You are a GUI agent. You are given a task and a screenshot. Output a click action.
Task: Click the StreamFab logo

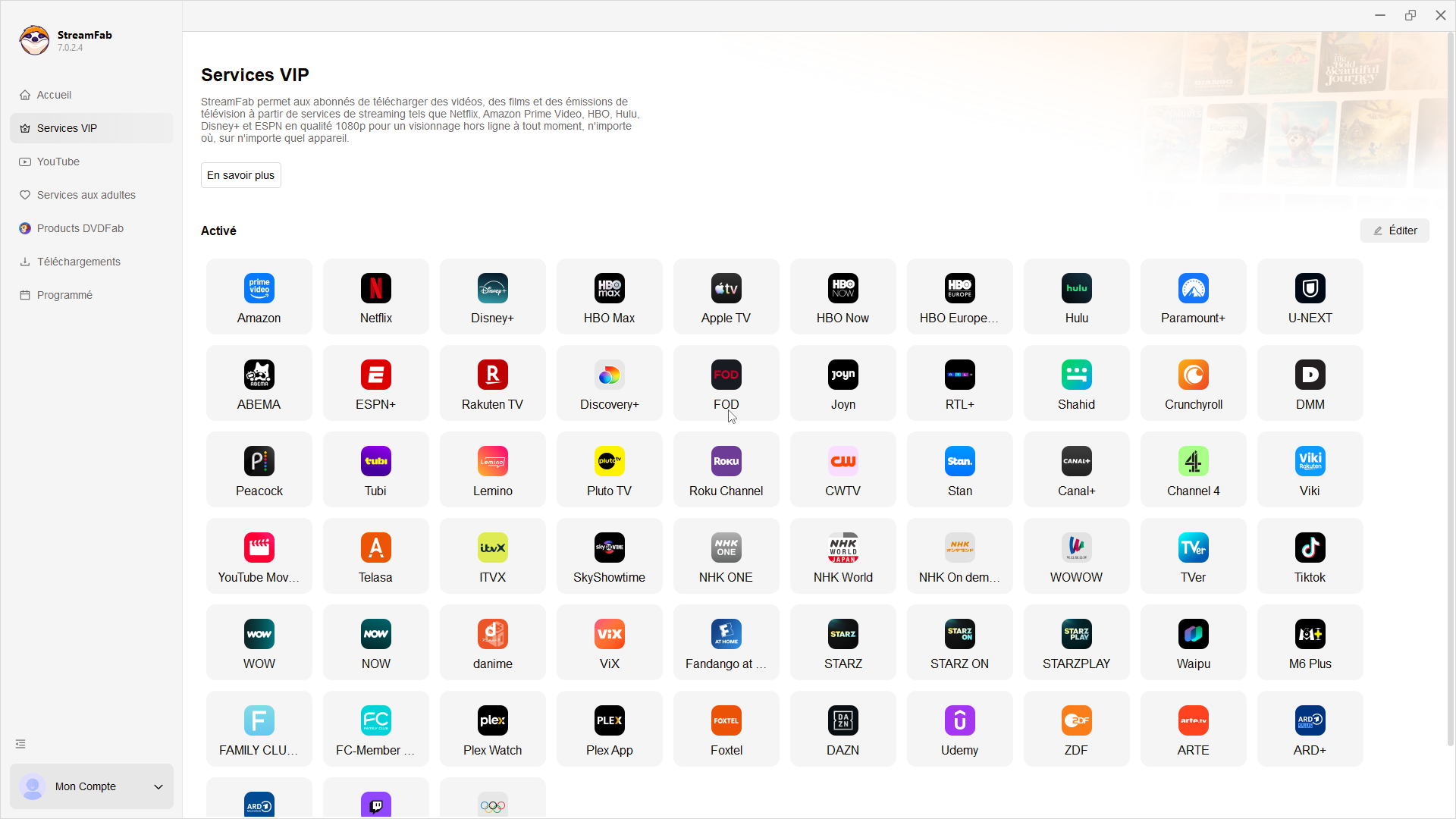pyautogui.click(x=34, y=40)
